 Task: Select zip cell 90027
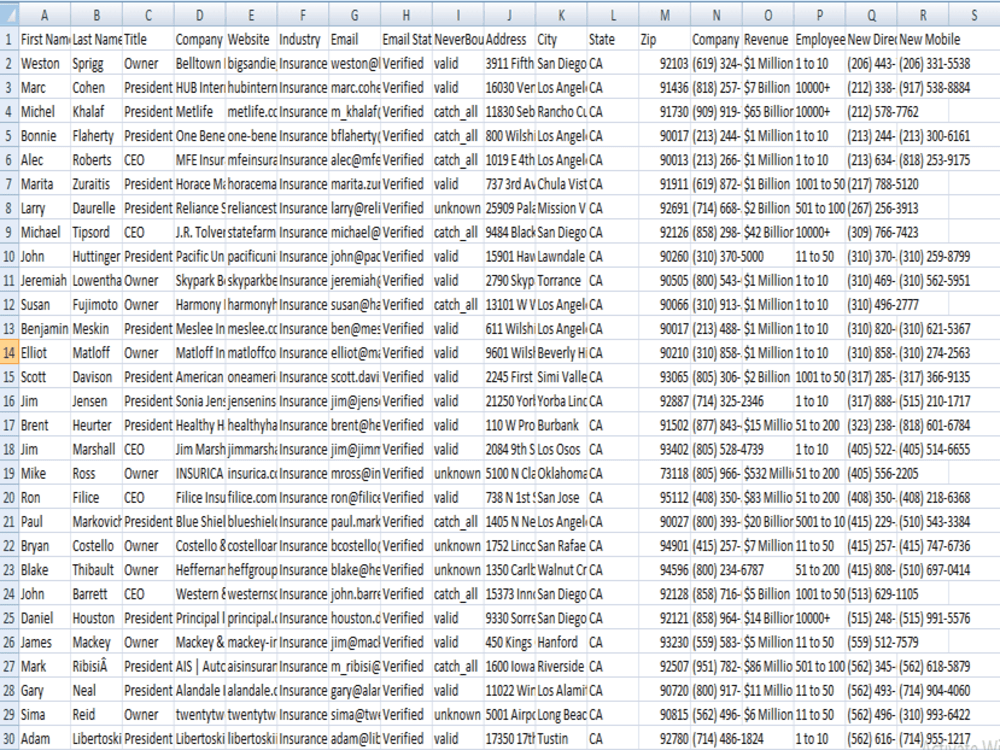tap(665, 522)
